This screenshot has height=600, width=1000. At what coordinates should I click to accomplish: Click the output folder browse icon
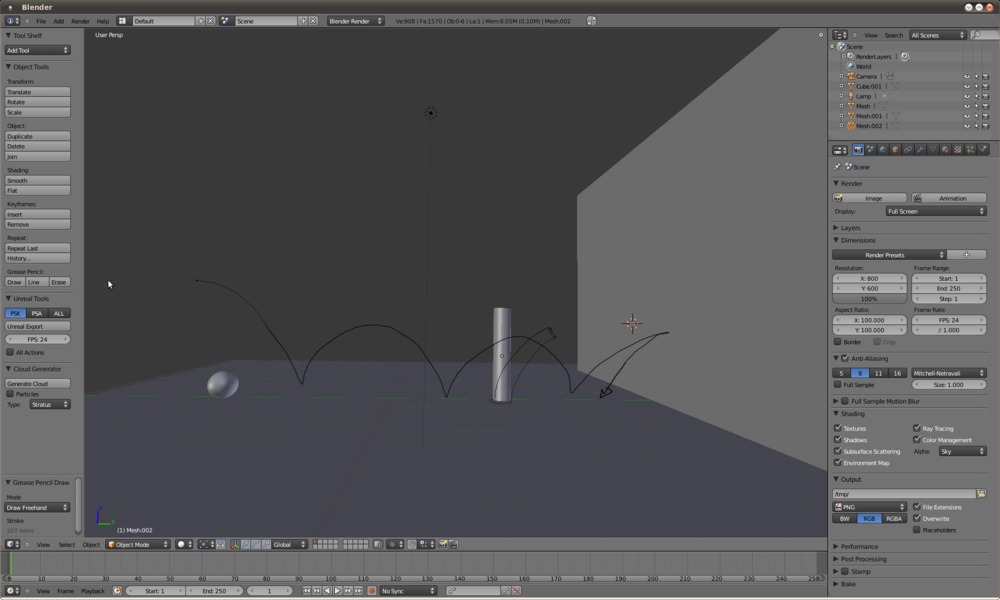[x=982, y=494]
